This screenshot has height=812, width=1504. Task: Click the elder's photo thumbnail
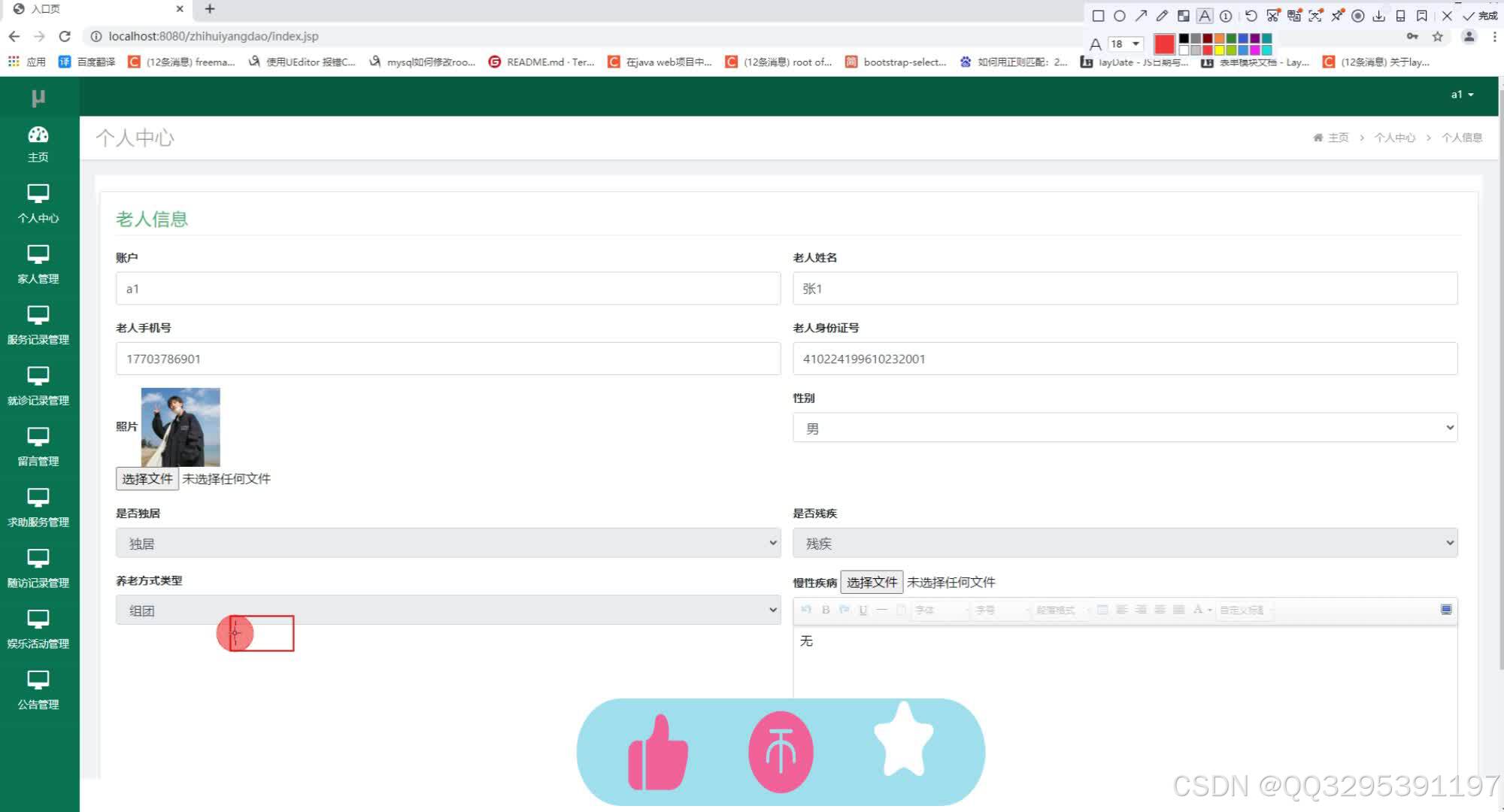click(x=180, y=427)
